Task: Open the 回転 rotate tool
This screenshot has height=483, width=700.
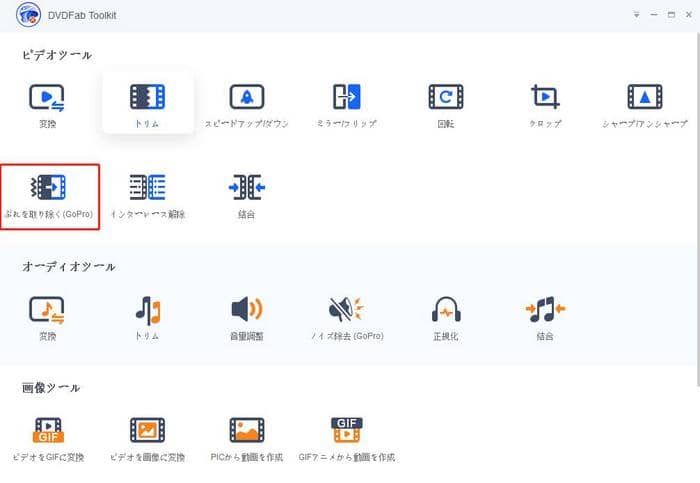Action: [446, 98]
